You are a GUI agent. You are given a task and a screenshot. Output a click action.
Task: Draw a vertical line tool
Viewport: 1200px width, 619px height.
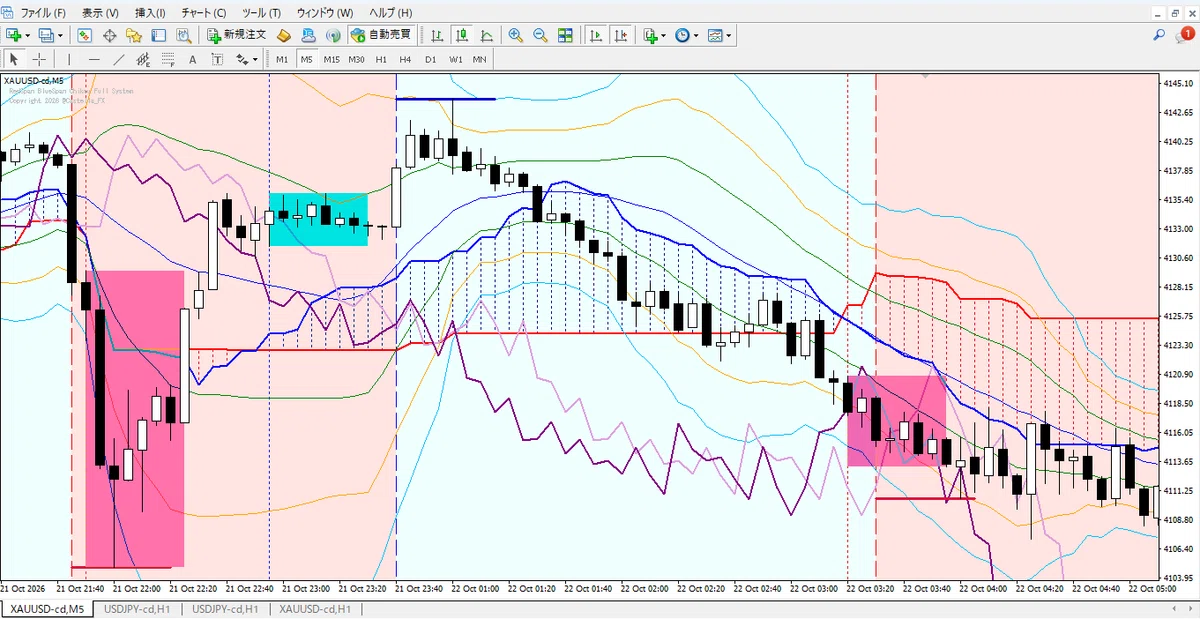pyautogui.click(x=70, y=59)
